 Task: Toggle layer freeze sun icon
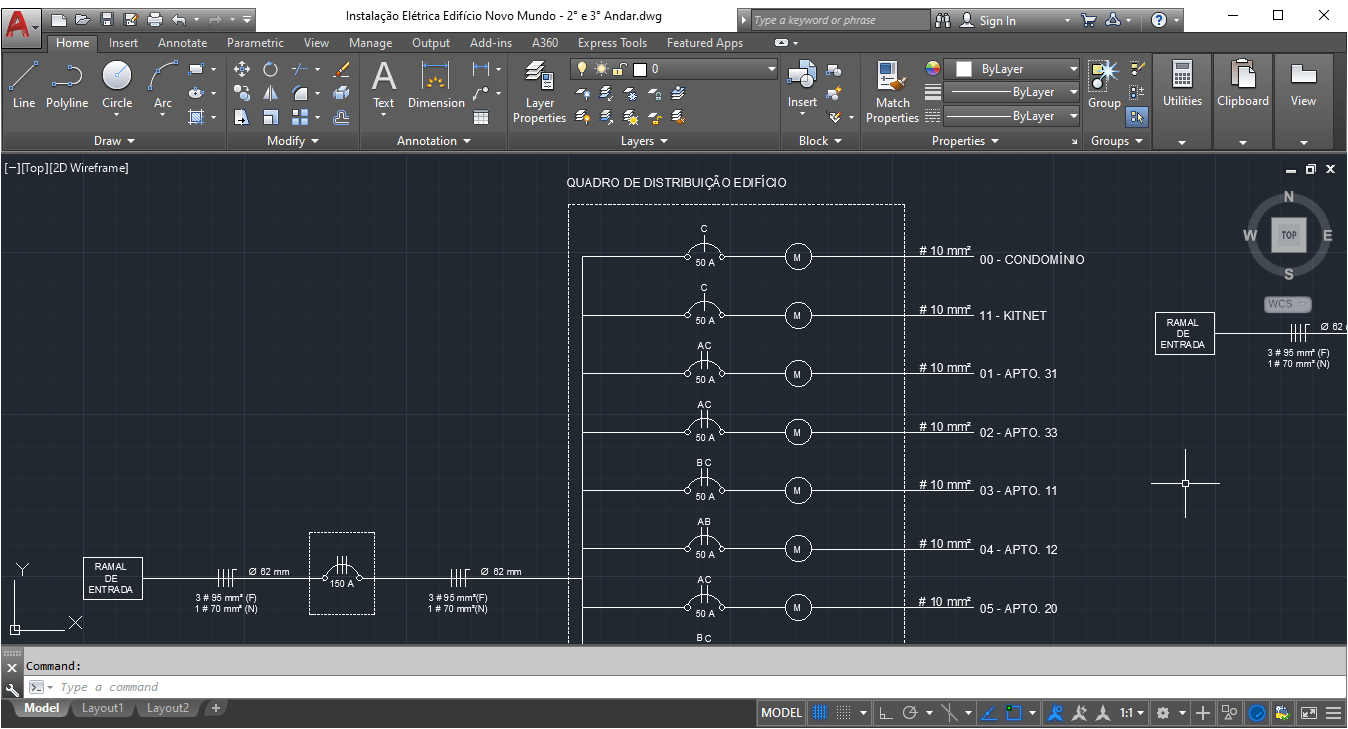point(601,69)
